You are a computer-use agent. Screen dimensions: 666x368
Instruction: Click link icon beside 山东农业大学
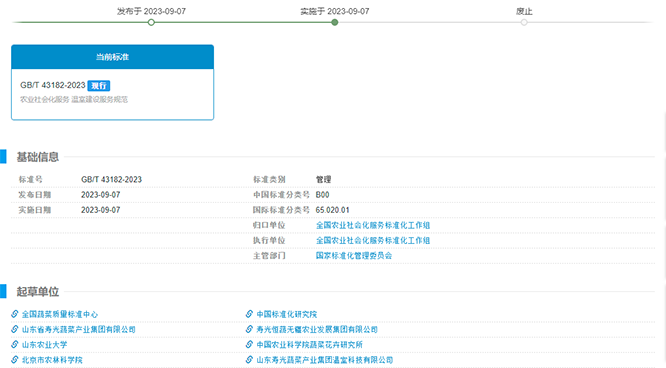(x=15, y=344)
